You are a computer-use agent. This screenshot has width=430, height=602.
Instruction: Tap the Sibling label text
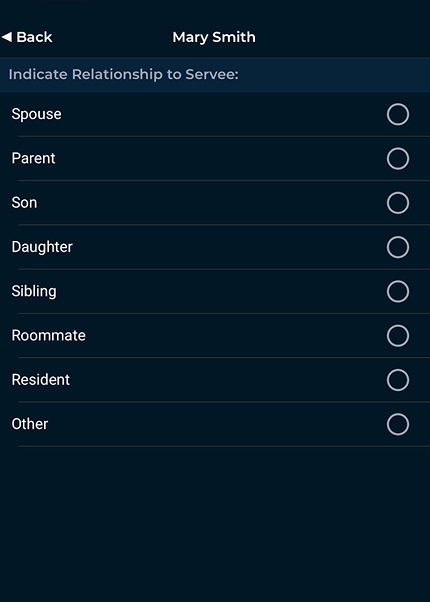tap(34, 291)
